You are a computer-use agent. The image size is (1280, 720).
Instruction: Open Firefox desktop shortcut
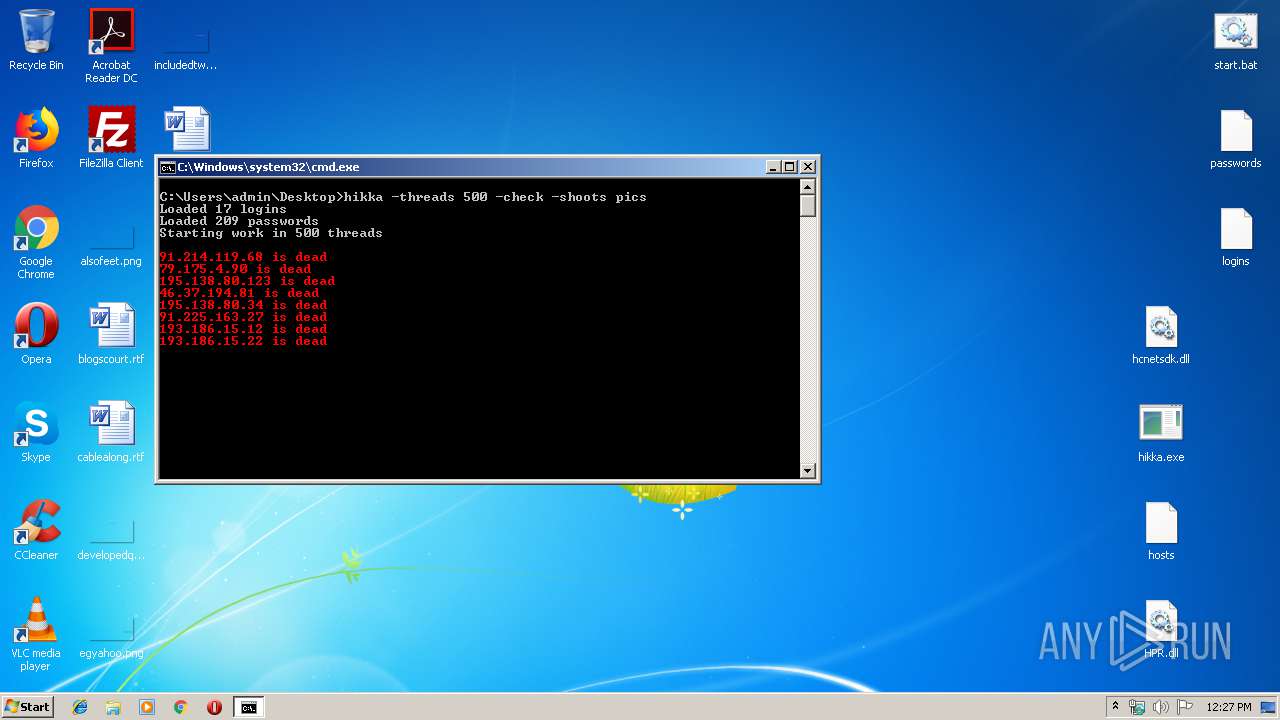coord(36,138)
